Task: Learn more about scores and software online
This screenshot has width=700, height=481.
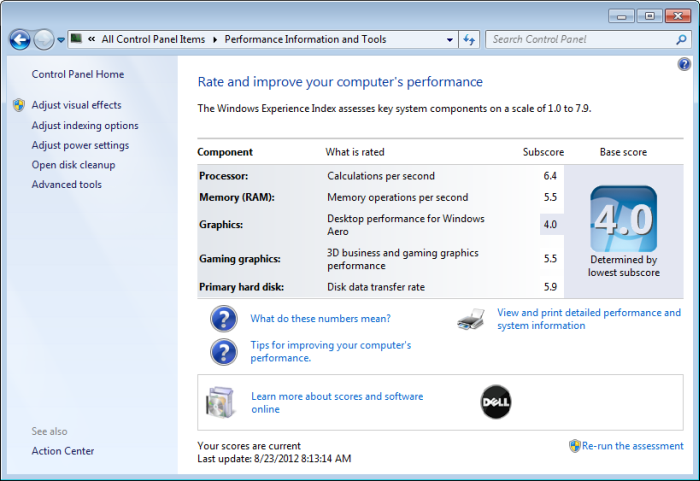Action: pos(337,402)
